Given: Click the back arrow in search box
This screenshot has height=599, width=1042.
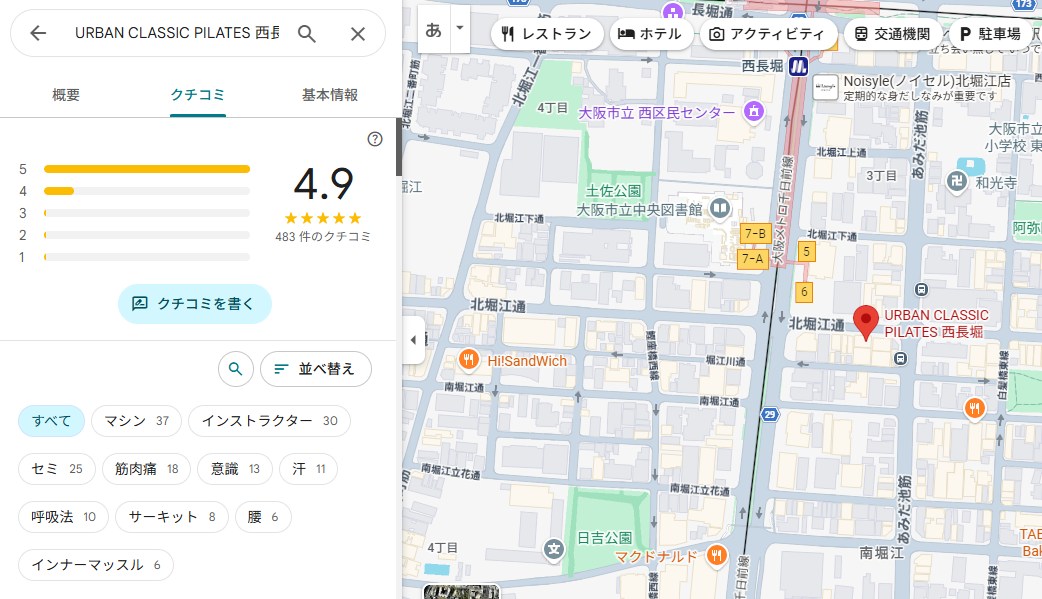Looking at the screenshot, I should click(38, 33).
